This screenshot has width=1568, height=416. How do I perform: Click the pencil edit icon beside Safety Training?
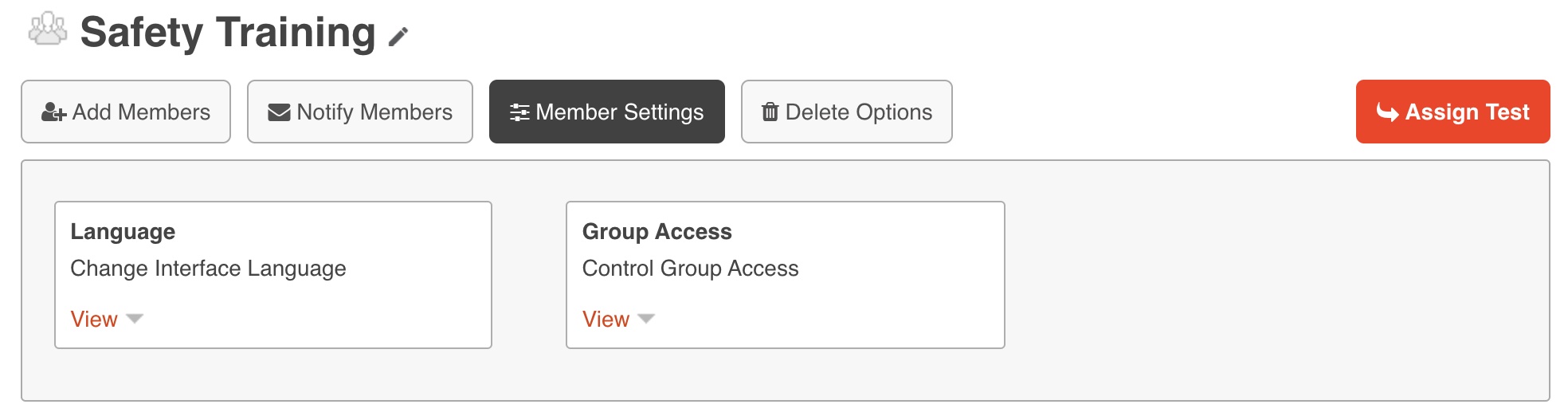coord(398,37)
